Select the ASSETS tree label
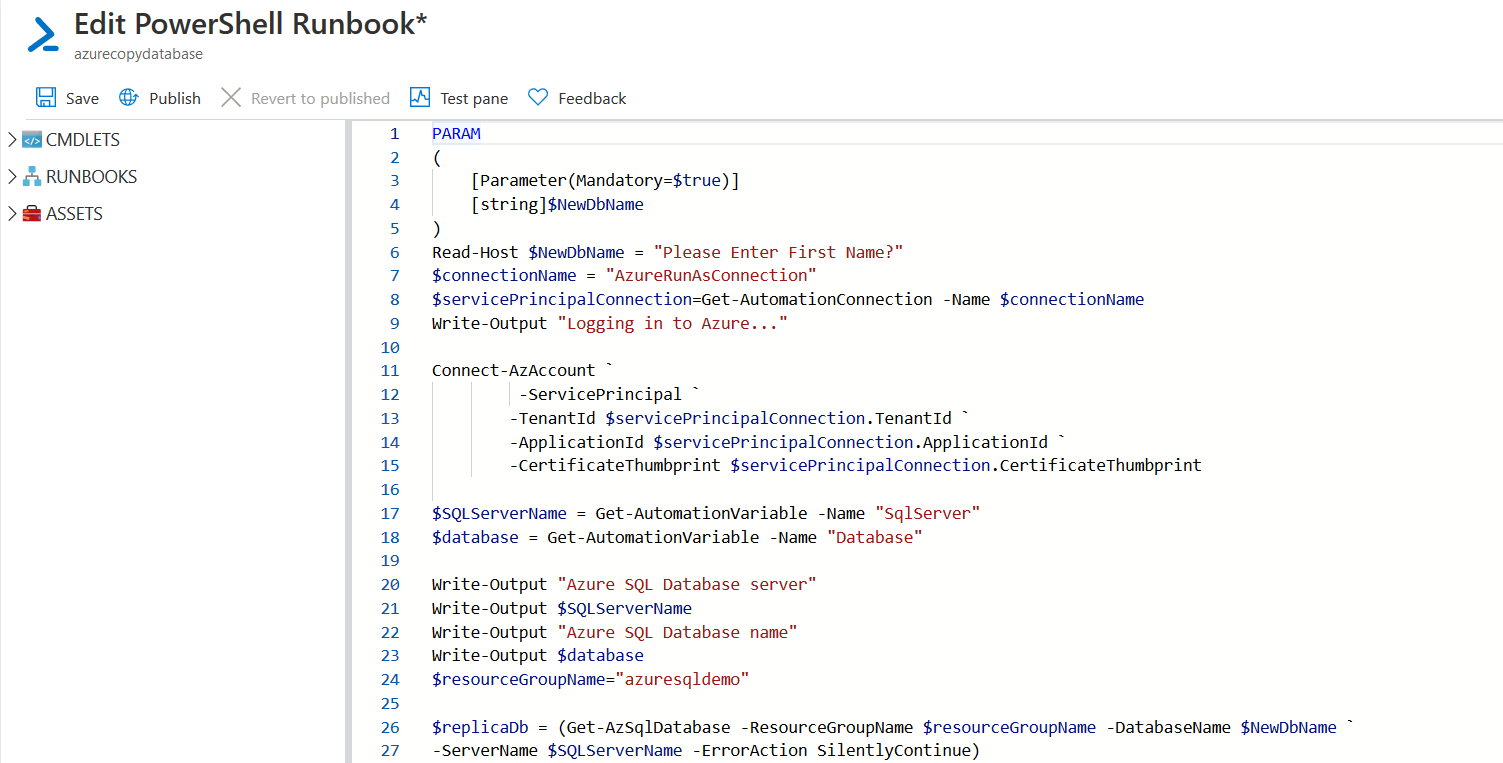 click(75, 214)
